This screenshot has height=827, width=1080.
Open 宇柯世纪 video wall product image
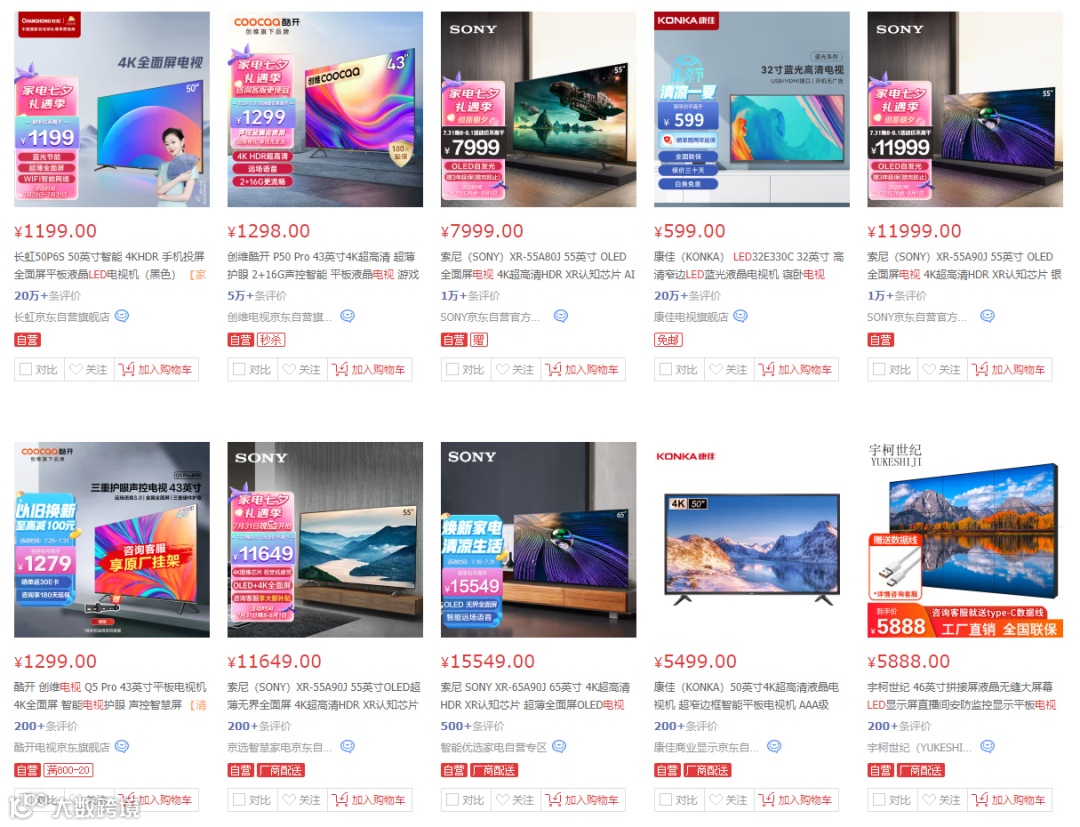point(965,540)
